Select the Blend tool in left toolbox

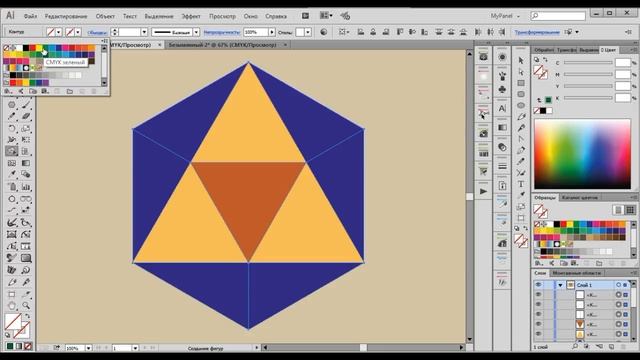[26, 175]
